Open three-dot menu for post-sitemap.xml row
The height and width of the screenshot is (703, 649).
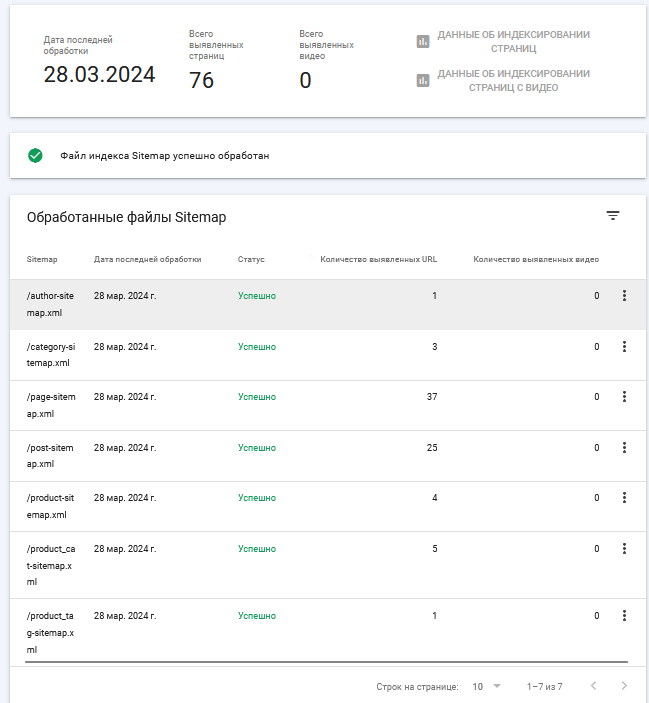(x=624, y=447)
